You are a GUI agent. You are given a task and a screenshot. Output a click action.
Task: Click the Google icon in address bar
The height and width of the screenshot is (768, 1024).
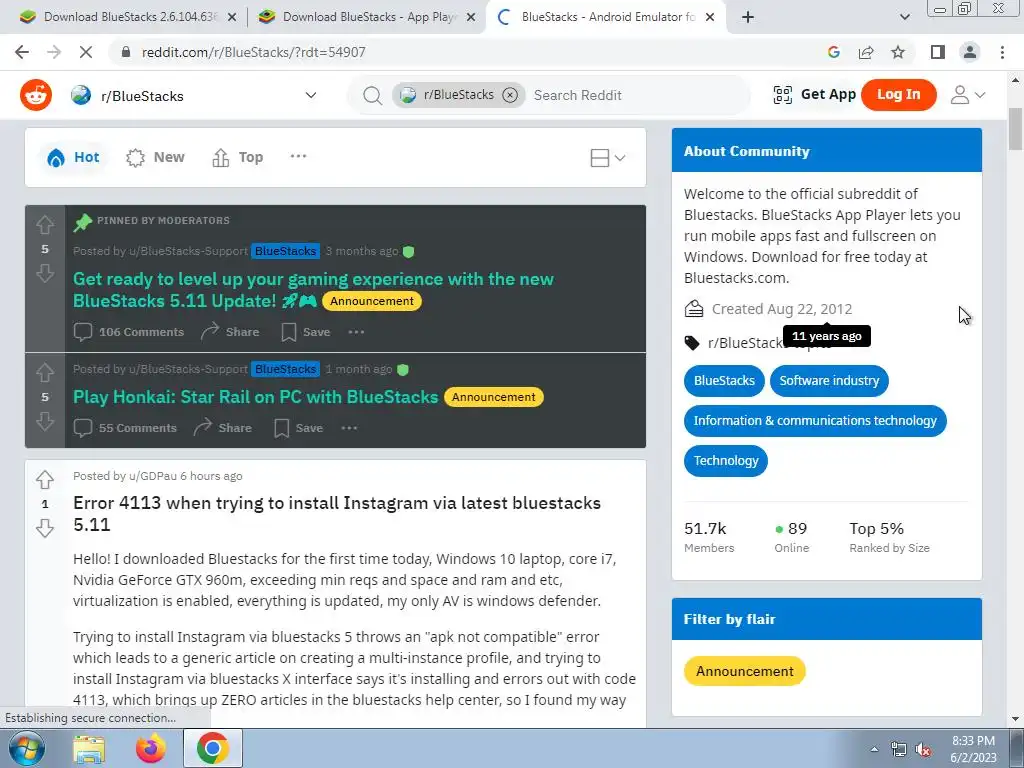point(833,52)
